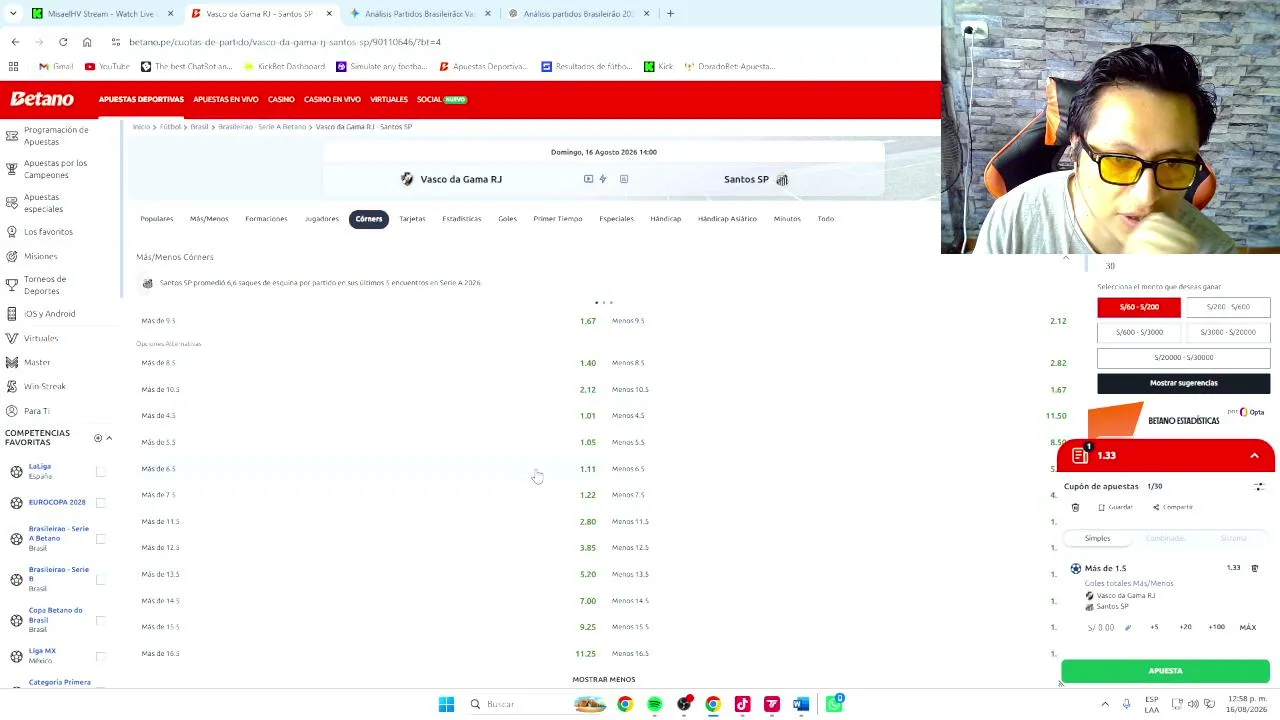Click the bet slip coupon icon with badge
Screen dimensions: 1280x720
(x=1080, y=455)
